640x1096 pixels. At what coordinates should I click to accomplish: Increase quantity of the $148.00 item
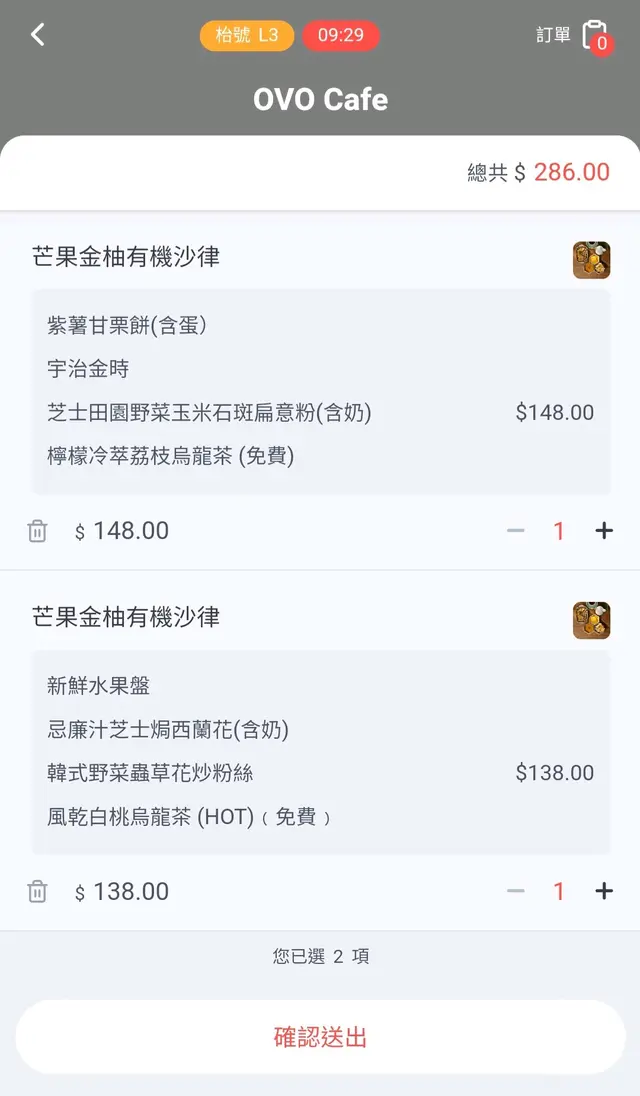pyautogui.click(x=604, y=531)
